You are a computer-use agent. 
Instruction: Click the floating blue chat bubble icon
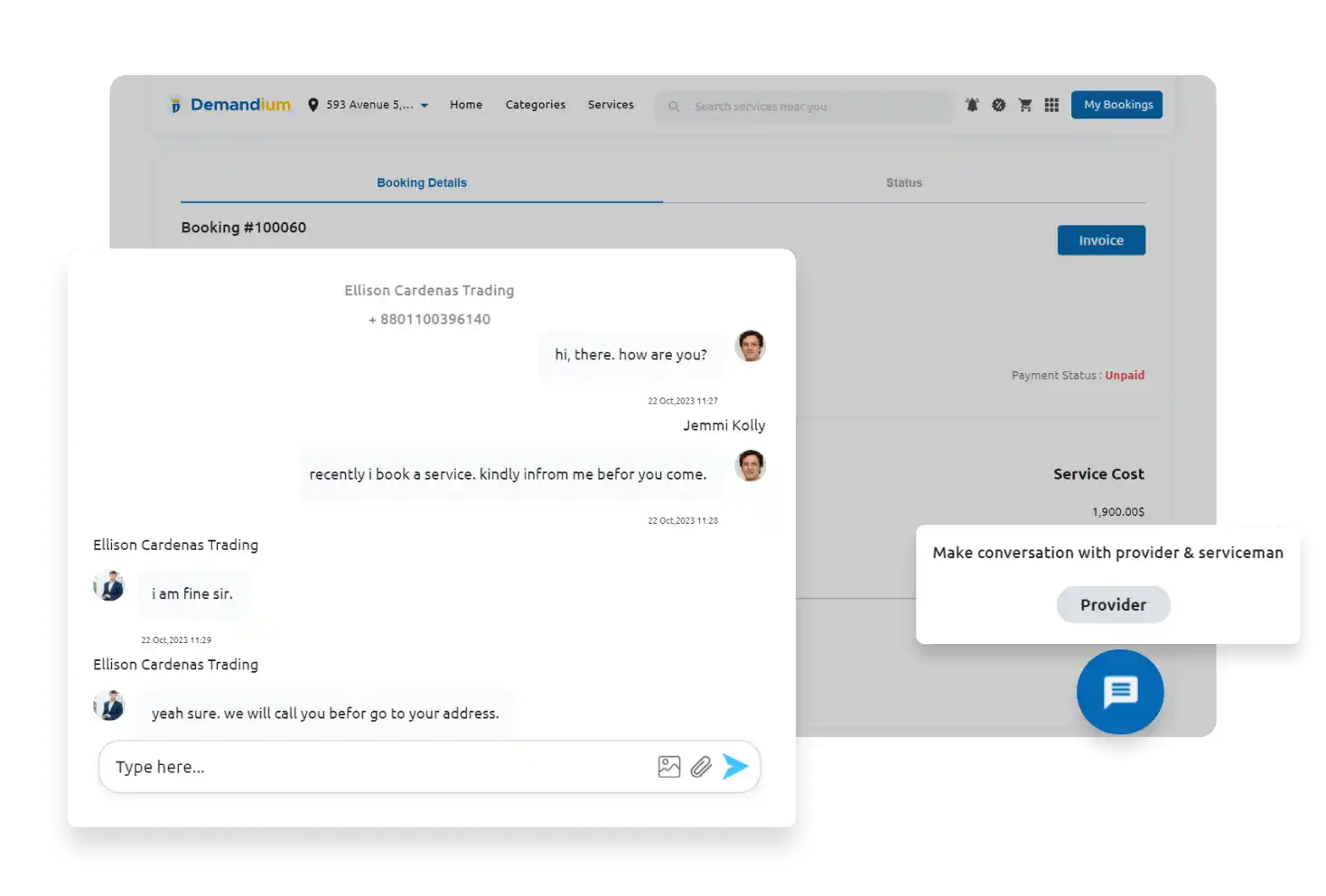[1120, 692]
